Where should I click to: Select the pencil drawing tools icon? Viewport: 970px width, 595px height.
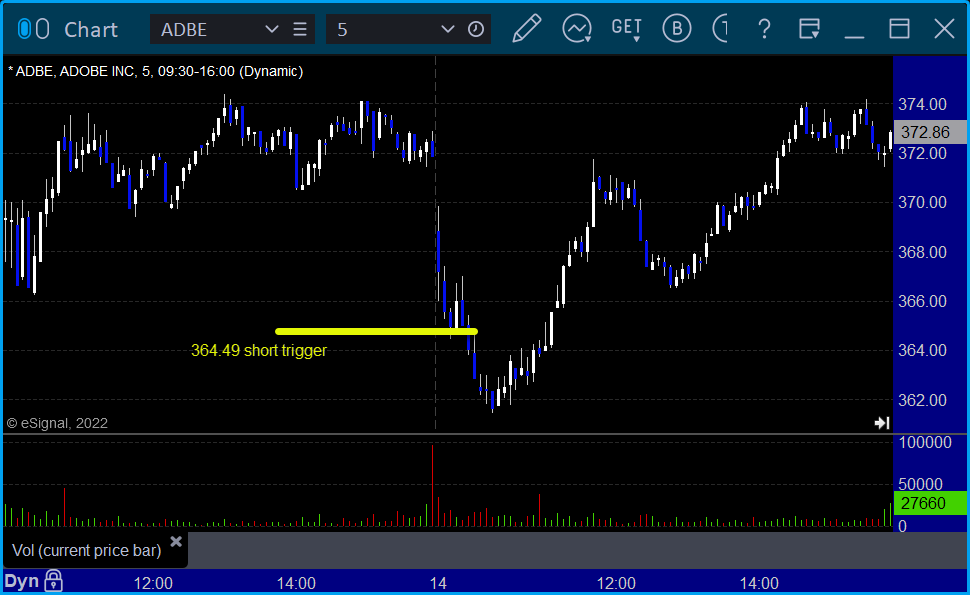[527, 28]
